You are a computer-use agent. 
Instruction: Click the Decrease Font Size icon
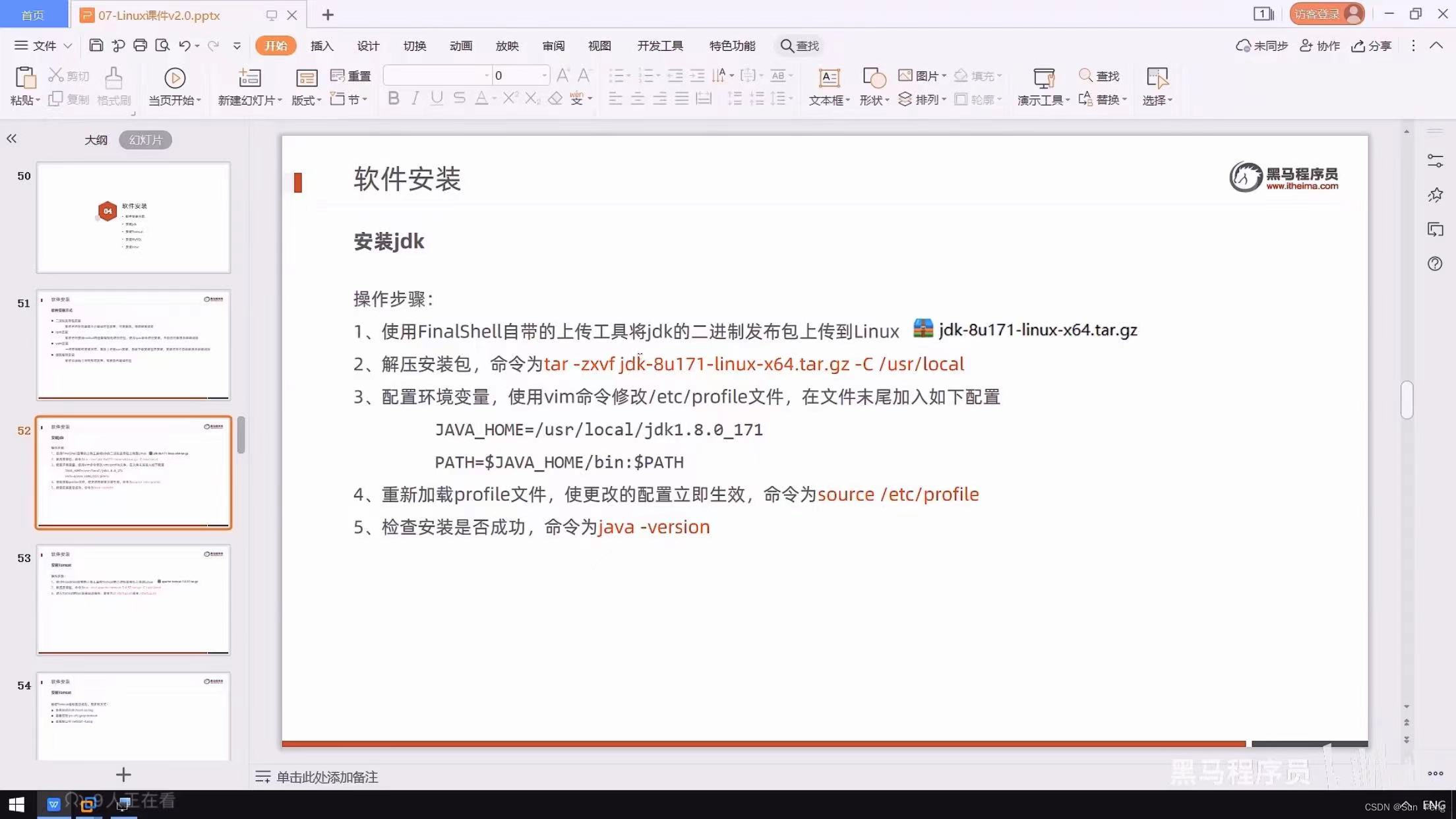(x=584, y=75)
